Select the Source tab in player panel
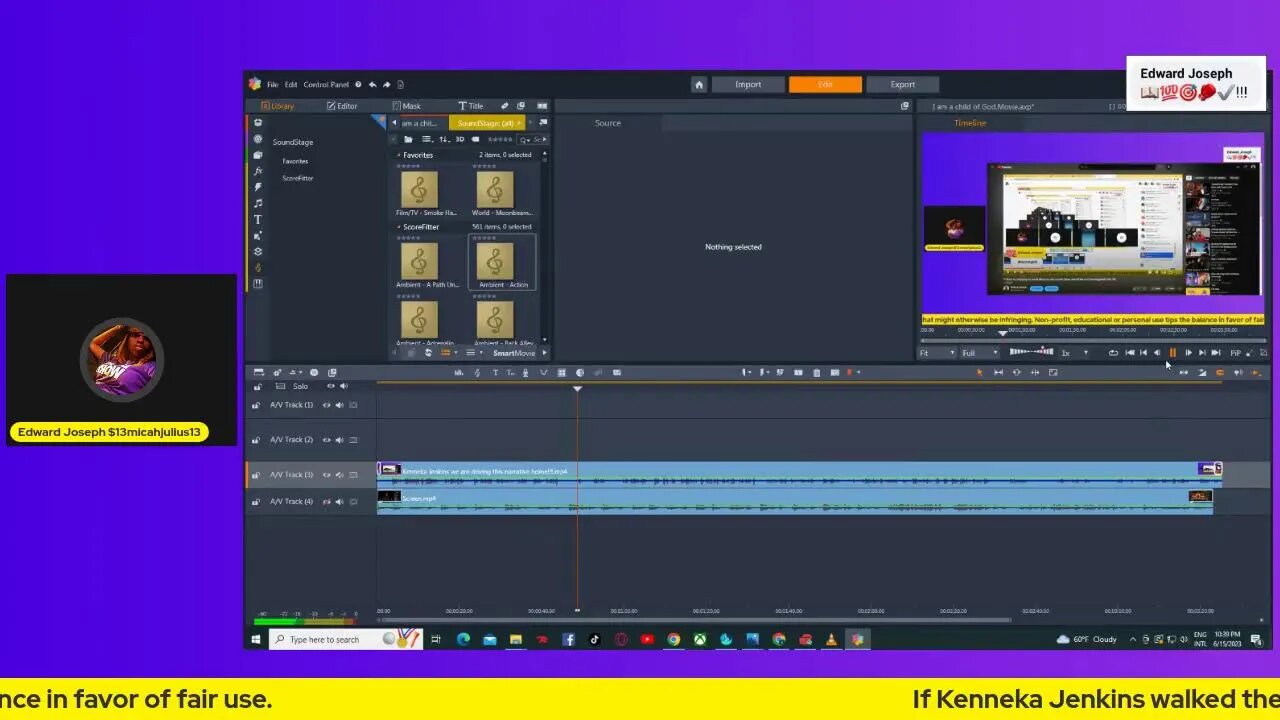1280x720 pixels. (x=608, y=123)
